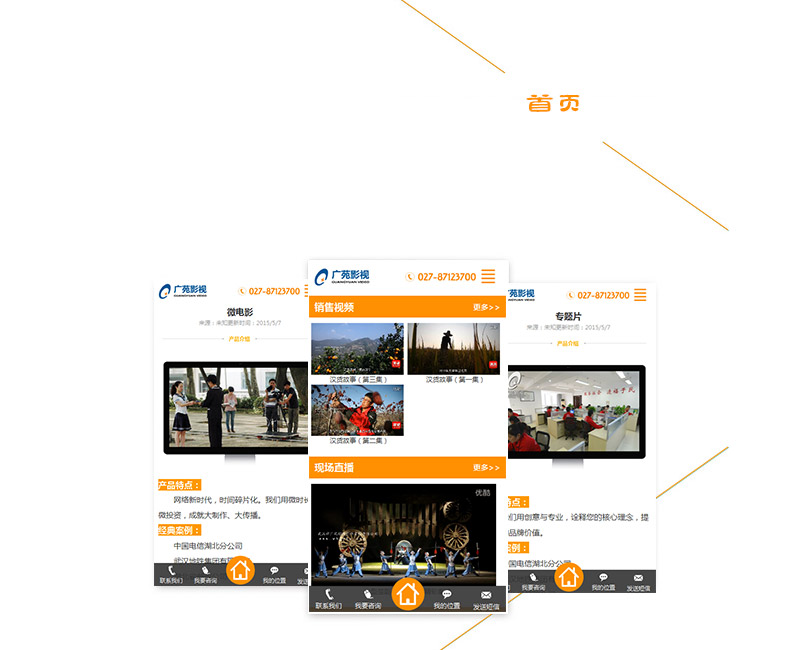Select the 现场直播 section header
The image size is (800, 650).
pyautogui.click(x=407, y=467)
